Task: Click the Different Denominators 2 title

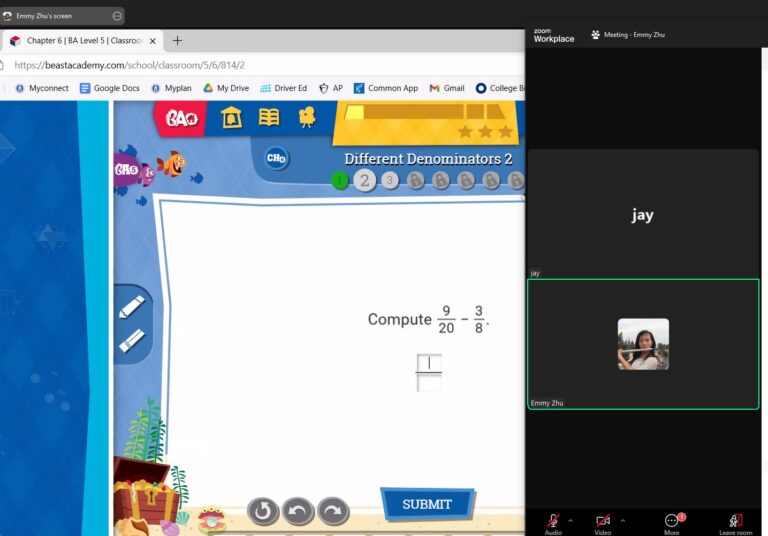Action: click(x=428, y=159)
